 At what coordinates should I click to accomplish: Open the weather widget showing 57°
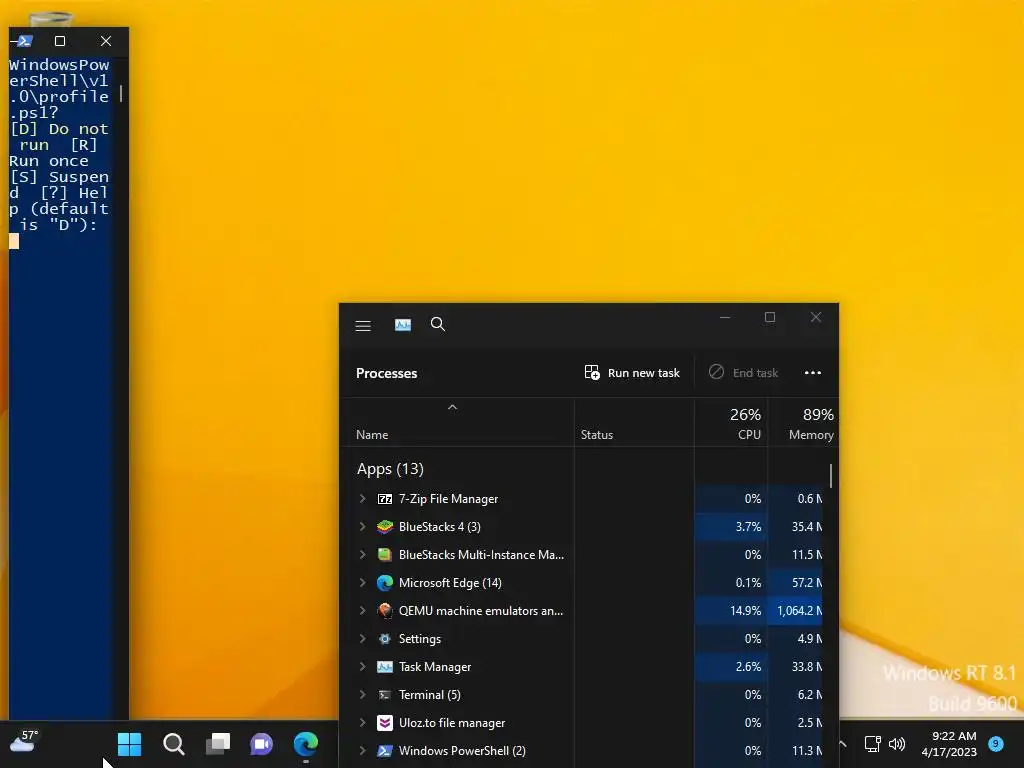(24, 742)
